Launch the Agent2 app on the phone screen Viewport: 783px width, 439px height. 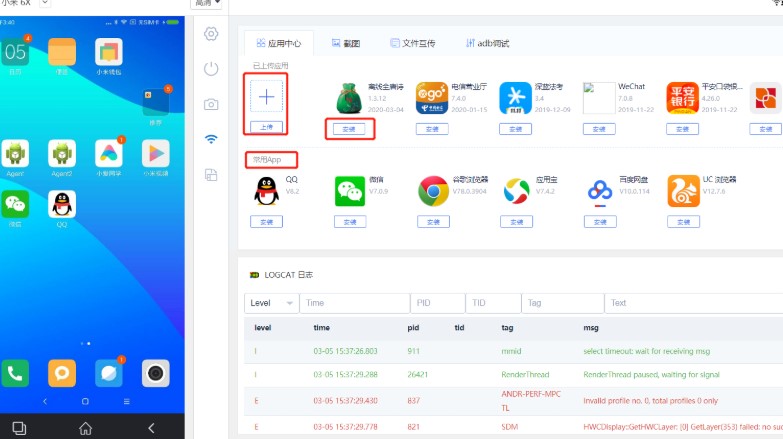pos(62,153)
